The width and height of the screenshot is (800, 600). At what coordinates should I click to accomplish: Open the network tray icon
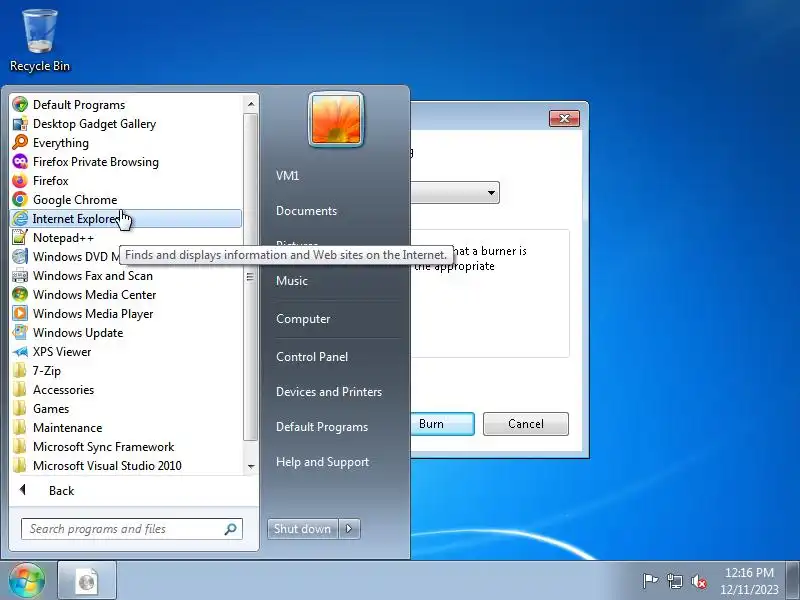[674, 581]
